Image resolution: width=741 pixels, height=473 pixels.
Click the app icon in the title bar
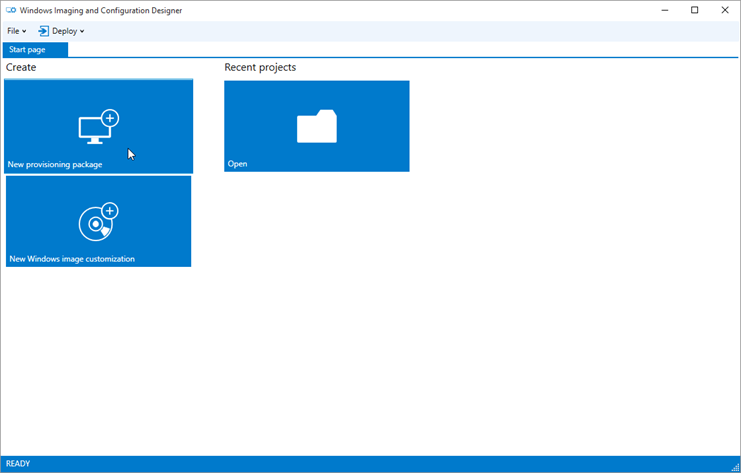pos(11,10)
